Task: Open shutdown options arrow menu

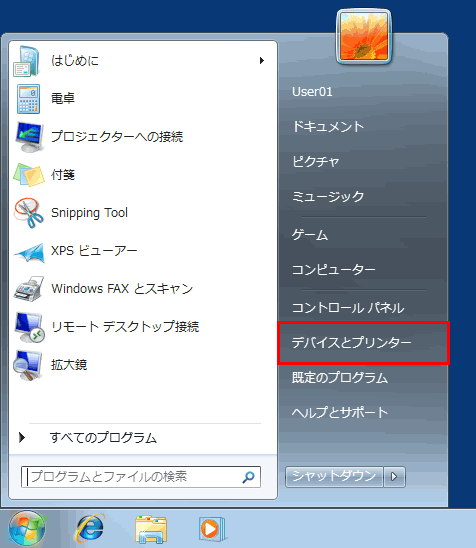Action: click(394, 476)
